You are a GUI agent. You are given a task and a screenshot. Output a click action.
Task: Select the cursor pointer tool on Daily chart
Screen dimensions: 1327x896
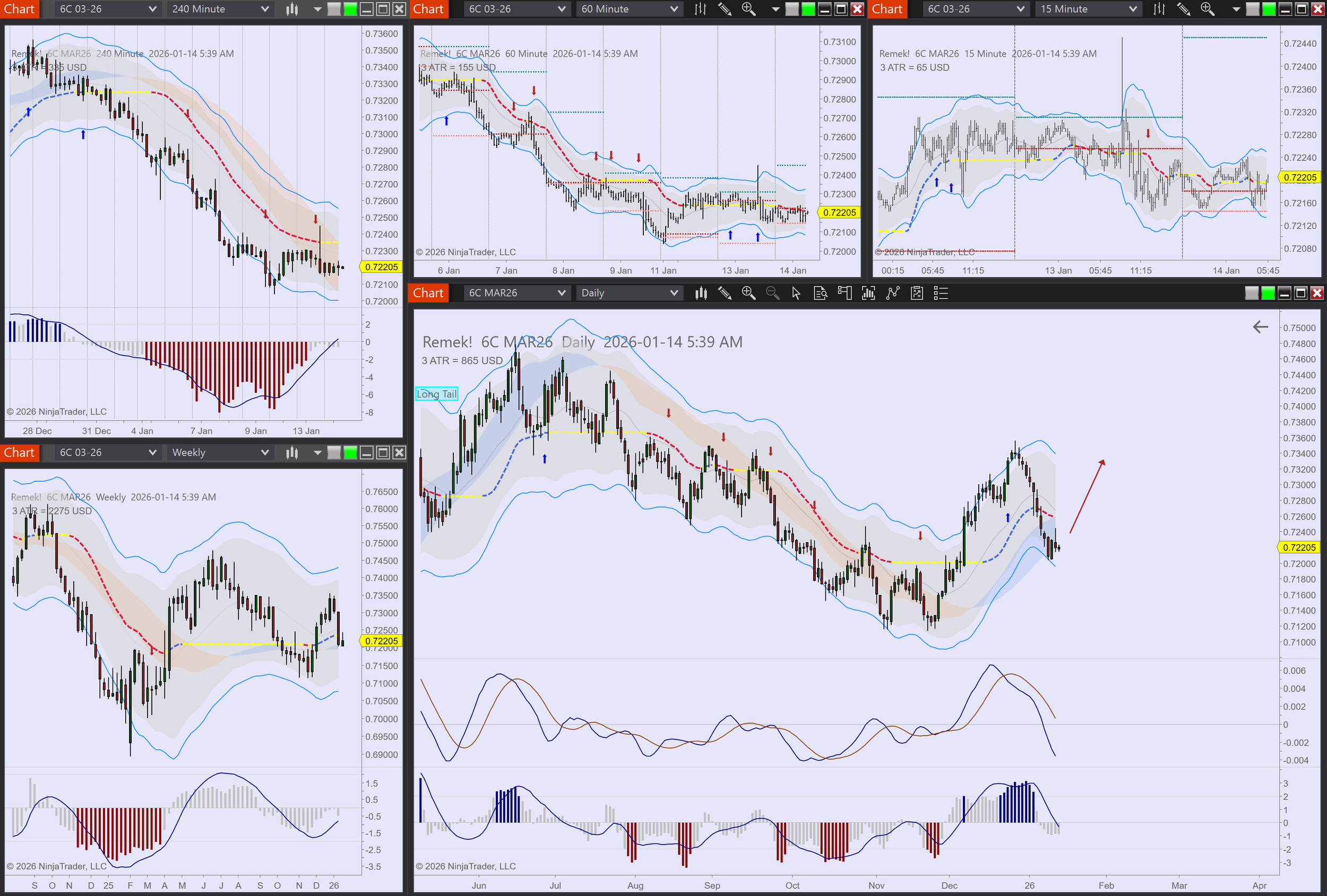tap(796, 293)
